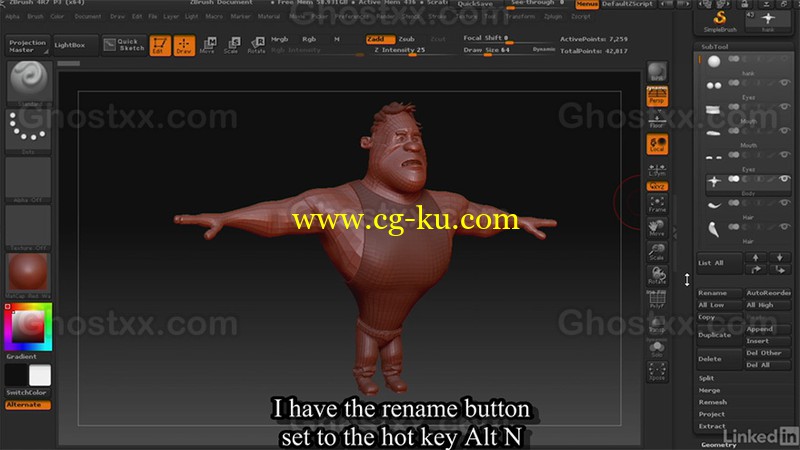The width and height of the screenshot is (800, 450).
Task: Select the SimpleBrush tool icon
Action: (719, 22)
